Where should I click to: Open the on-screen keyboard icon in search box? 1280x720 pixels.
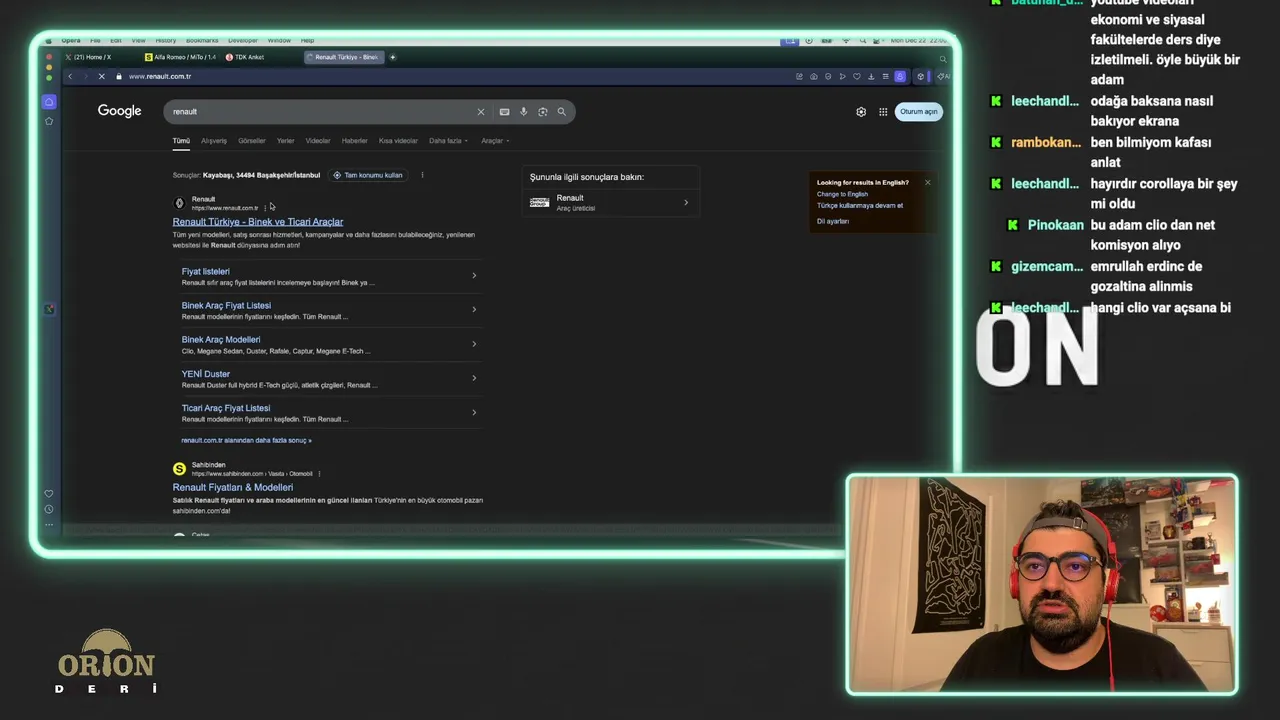click(x=504, y=112)
